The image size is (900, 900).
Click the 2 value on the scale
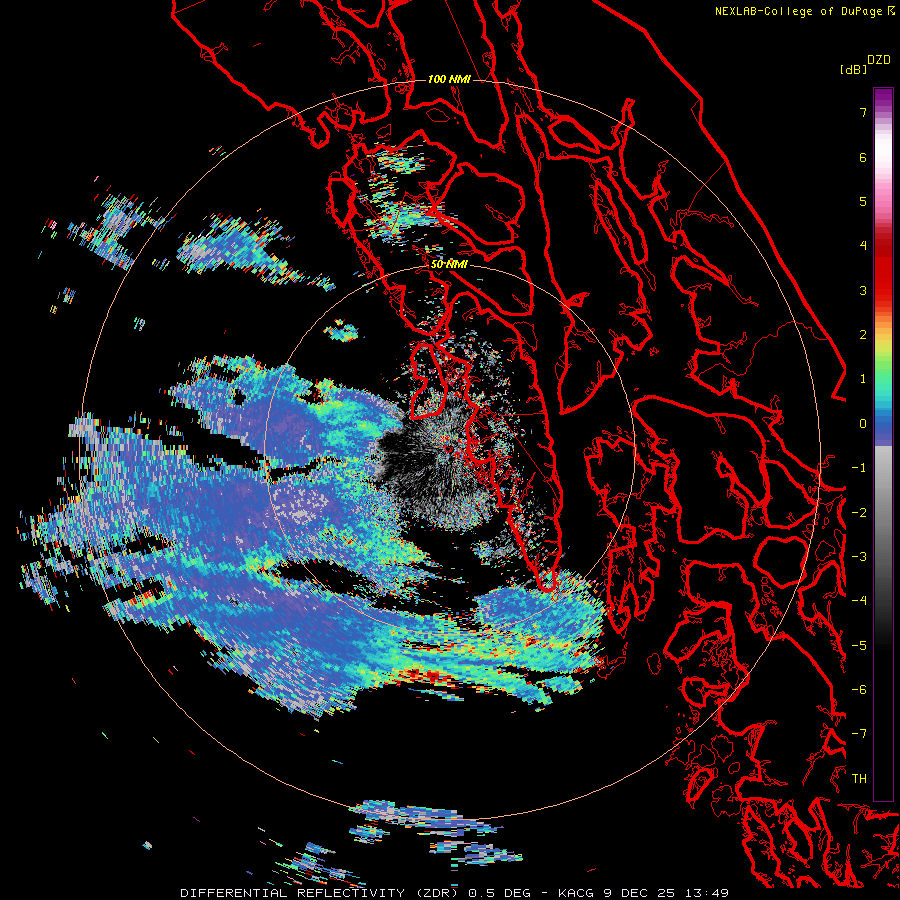pyautogui.click(x=863, y=335)
